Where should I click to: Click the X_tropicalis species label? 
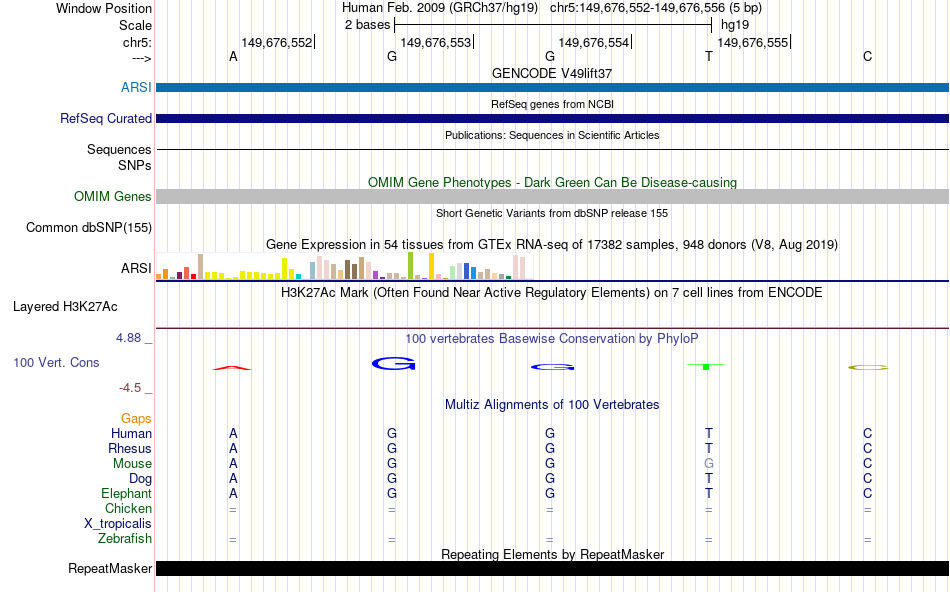(x=118, y=524)
